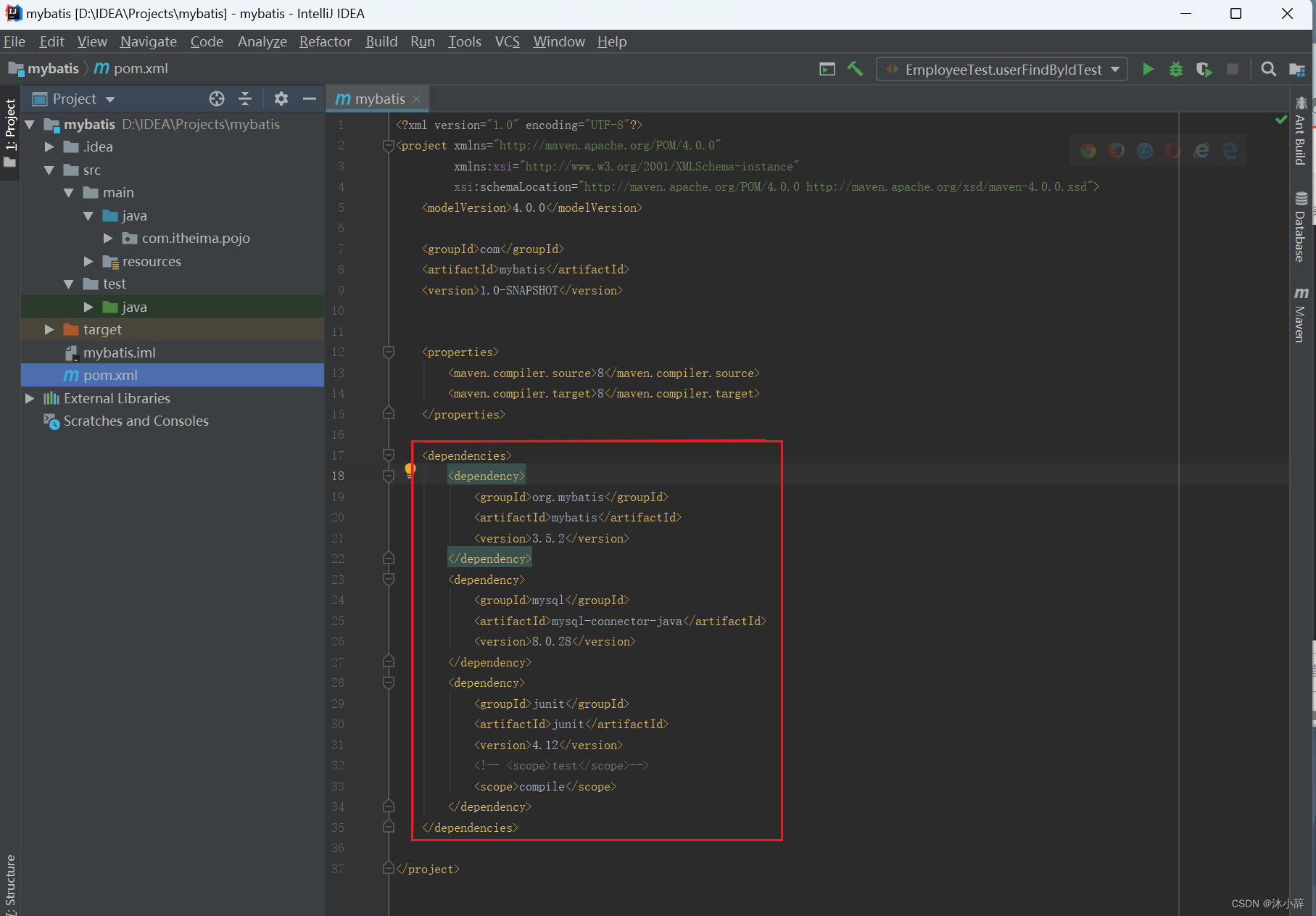Click mysql-connector-java artifactId text
This screenshot has height=916, width=1316.
(x=617, y=622)
